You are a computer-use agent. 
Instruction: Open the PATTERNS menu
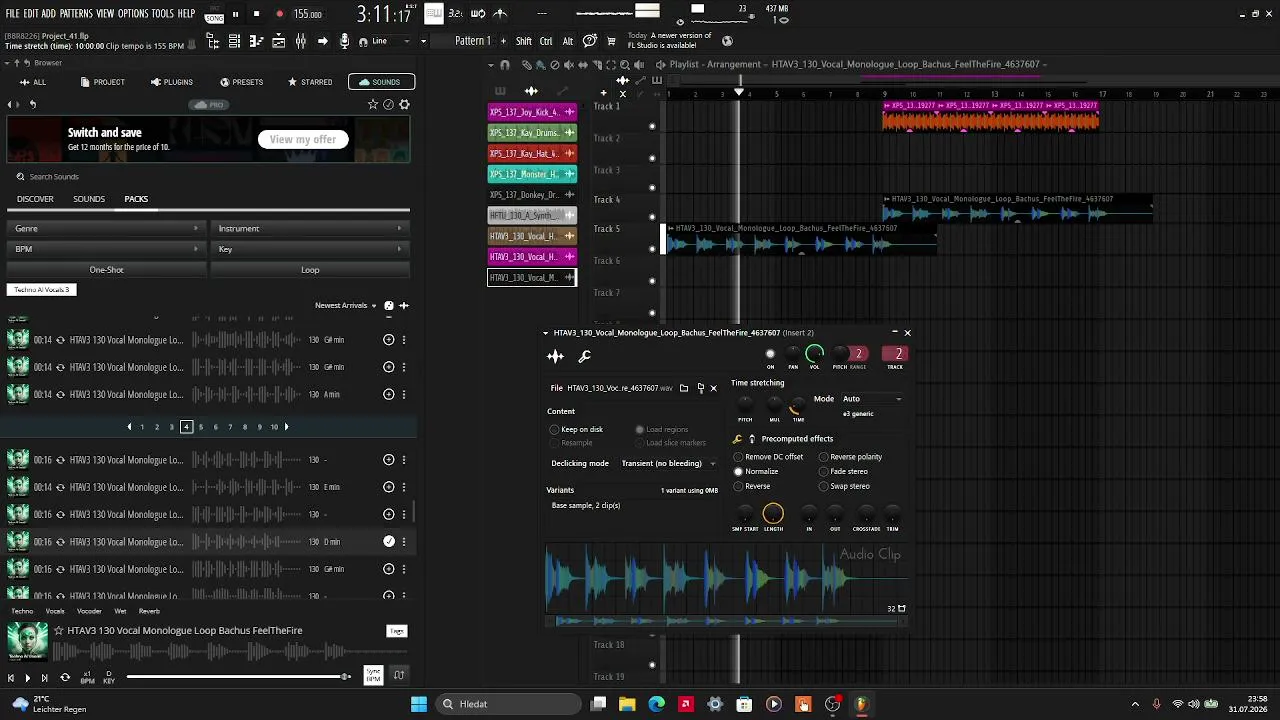[x=76, y=14]
